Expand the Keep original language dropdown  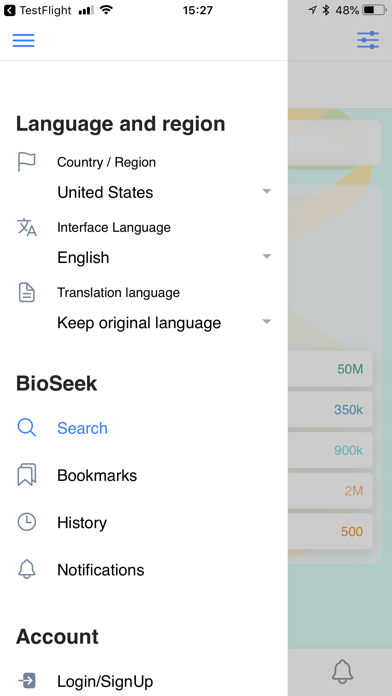(164, 323)
